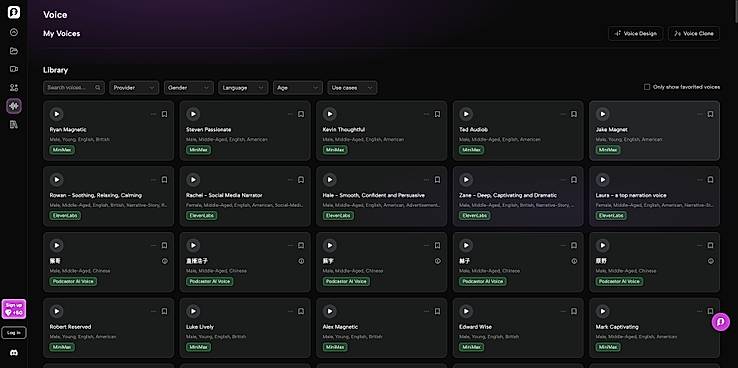Play the Luke Lively voice sample
Viewport: 738px width, 368px height.
click(193, 311)
